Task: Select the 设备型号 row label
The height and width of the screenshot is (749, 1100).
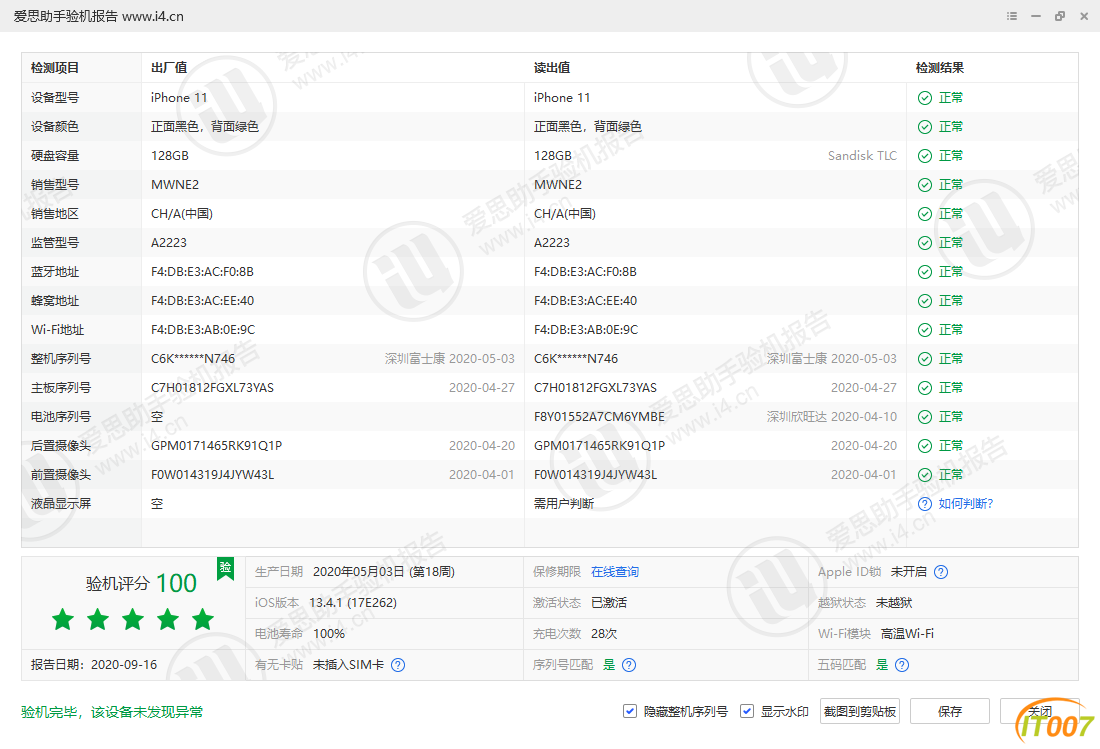Action: coord(55,98)
